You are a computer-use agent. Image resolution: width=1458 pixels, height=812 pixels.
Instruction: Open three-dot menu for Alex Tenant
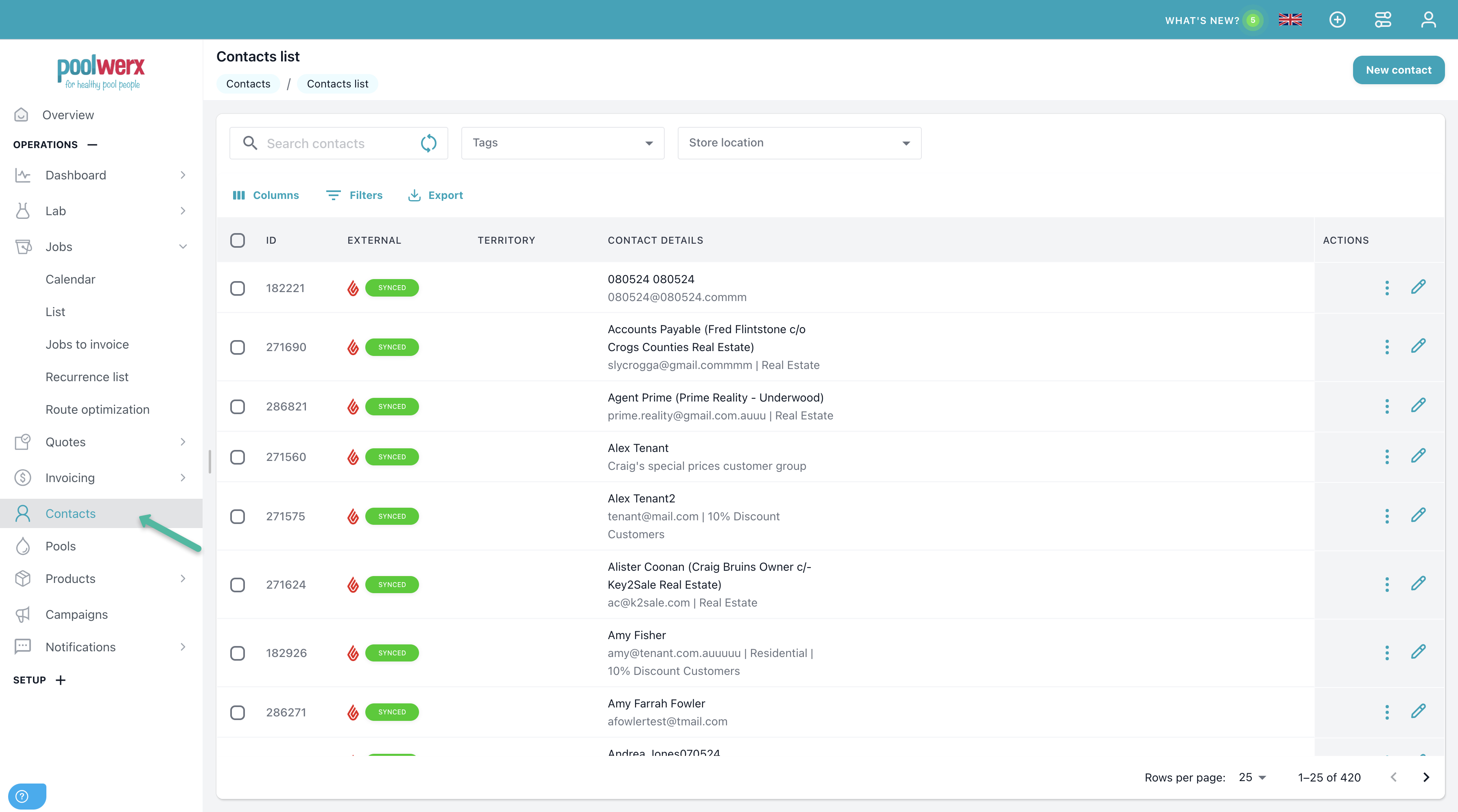click(x=1387, y=456)
